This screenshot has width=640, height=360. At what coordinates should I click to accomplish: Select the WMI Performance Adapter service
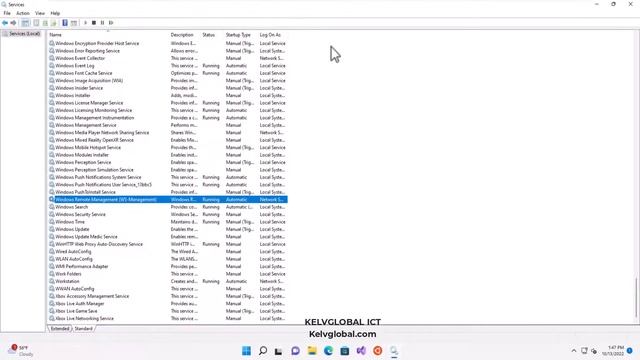pyautogui.click(x=168, y=267)
